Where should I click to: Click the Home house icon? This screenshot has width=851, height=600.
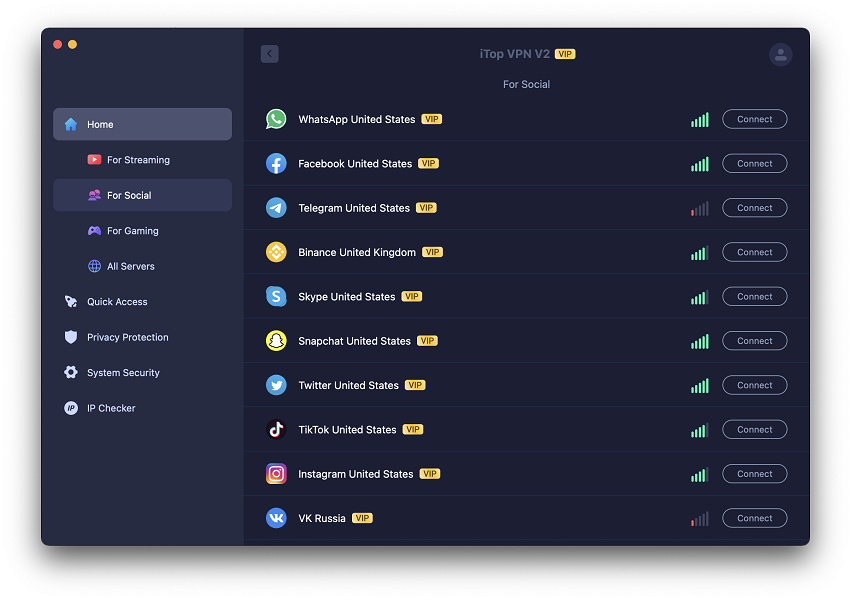click(71, 124)
